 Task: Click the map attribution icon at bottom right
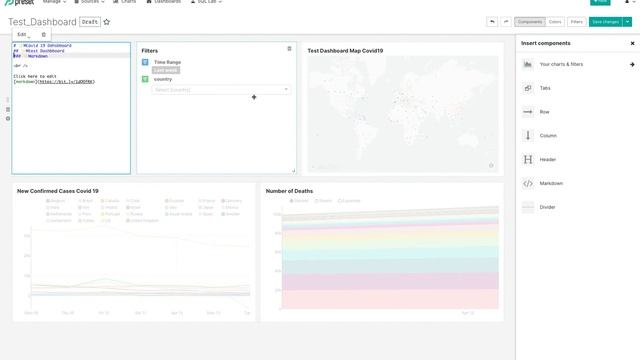tap(491, 165)
